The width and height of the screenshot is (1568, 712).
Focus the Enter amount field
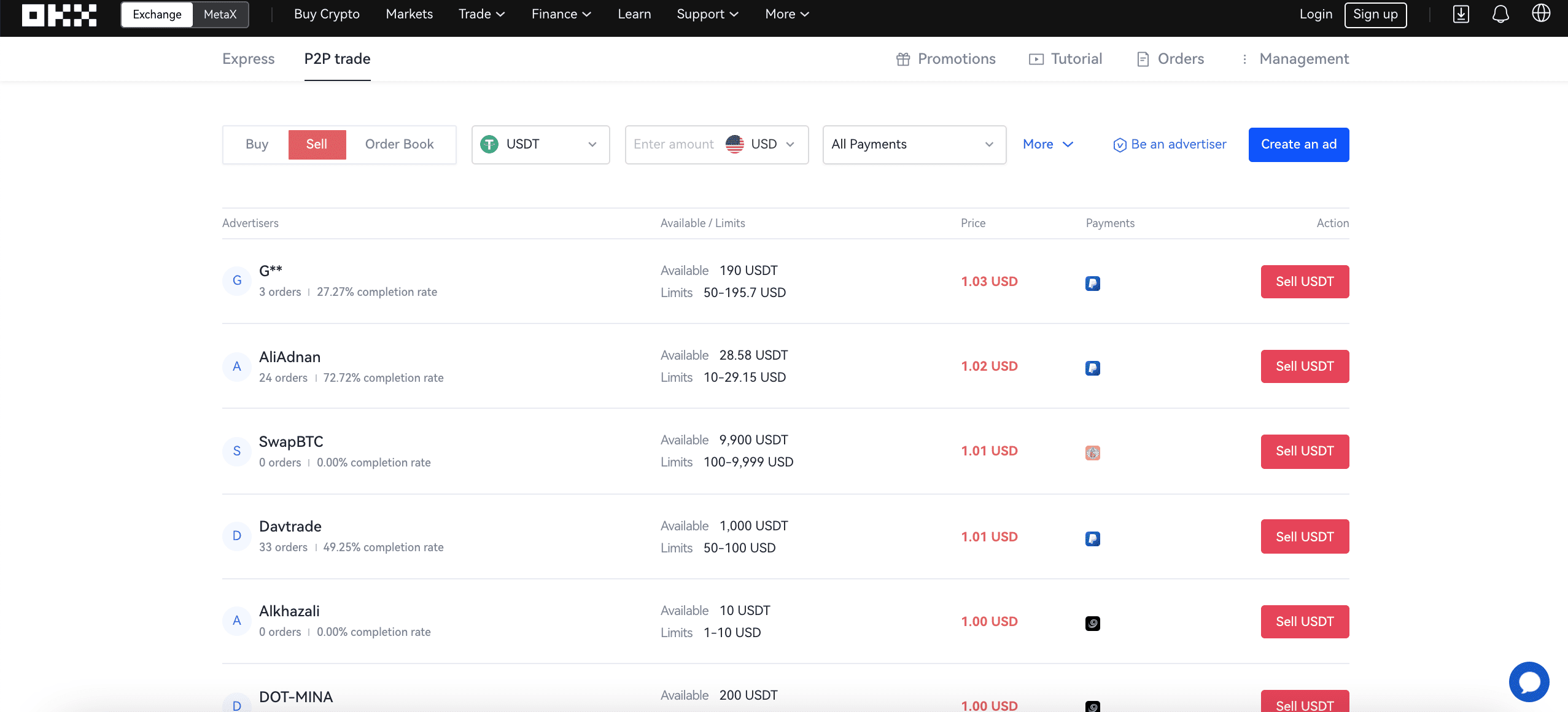point(674,144)
